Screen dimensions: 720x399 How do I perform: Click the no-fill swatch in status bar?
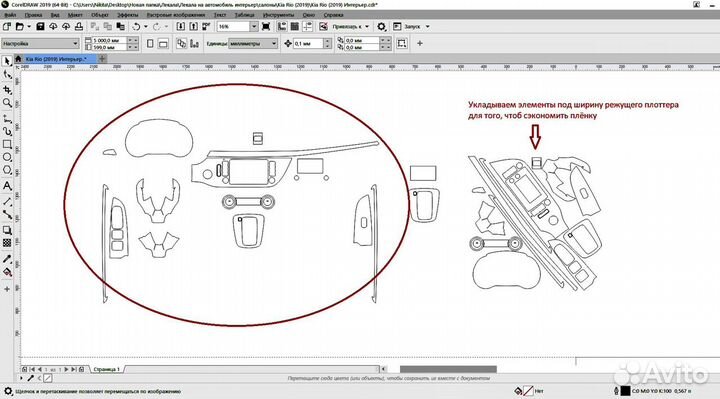click(529, 391)
